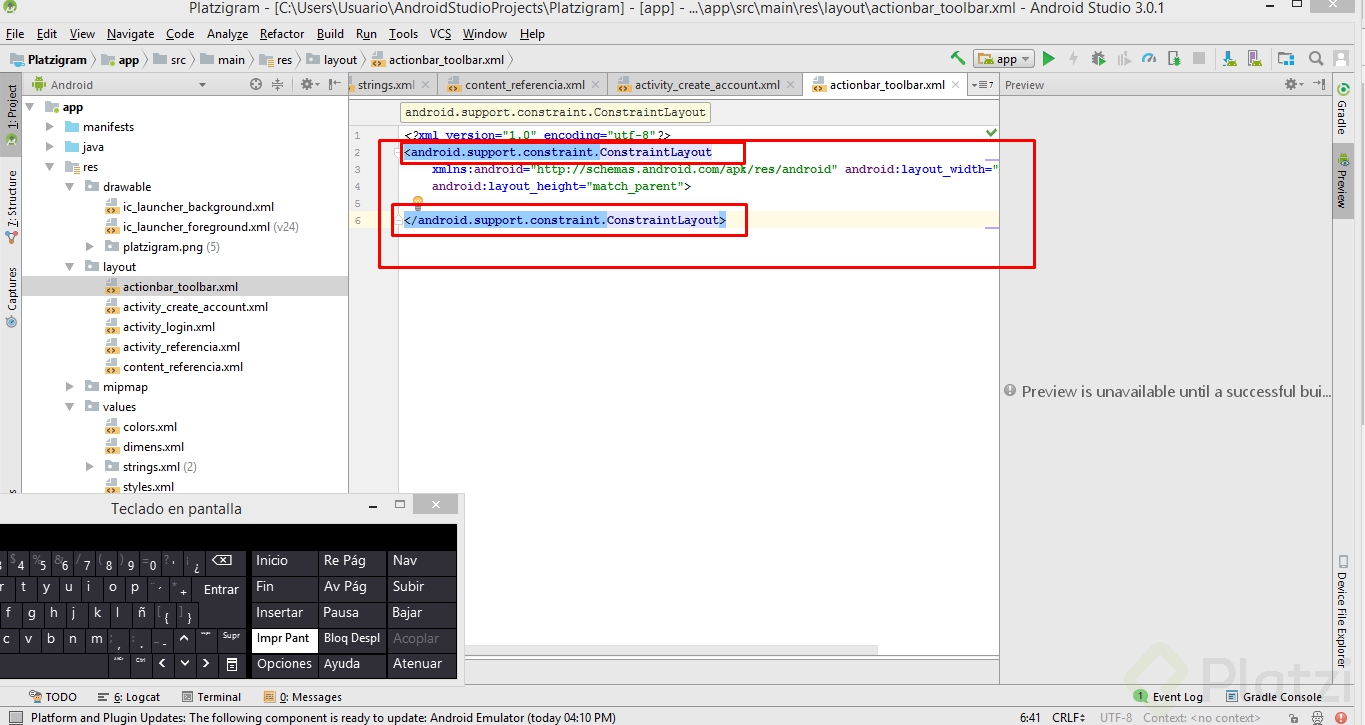Viewport: 1365px width, 725px height.
Task: Select activity_login.xml in project tree
Action: pos(169,327)
